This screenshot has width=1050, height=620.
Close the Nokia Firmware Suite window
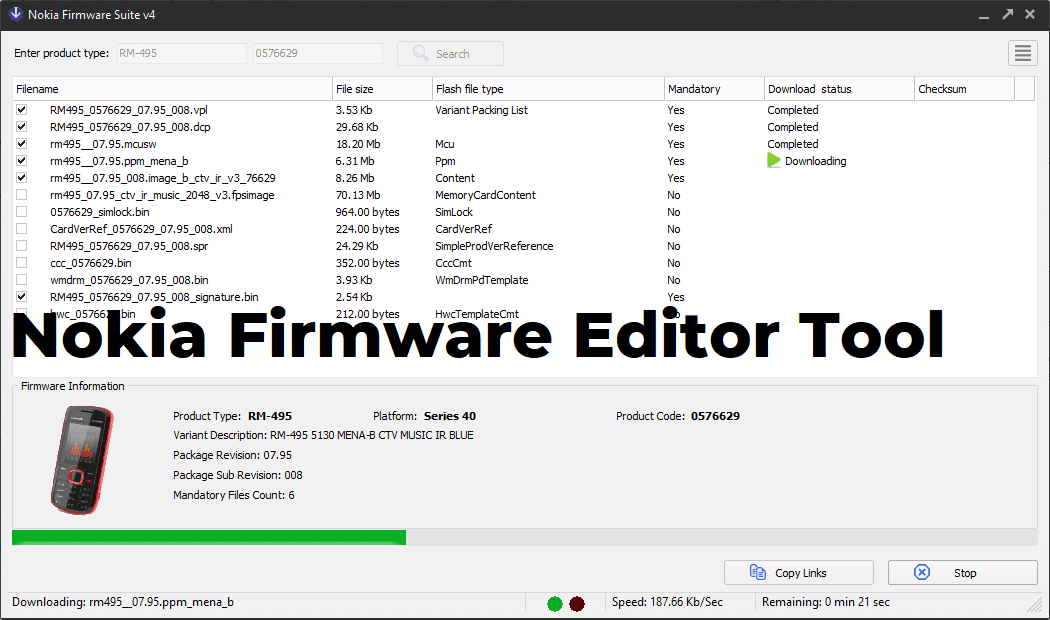point(1030,14)
